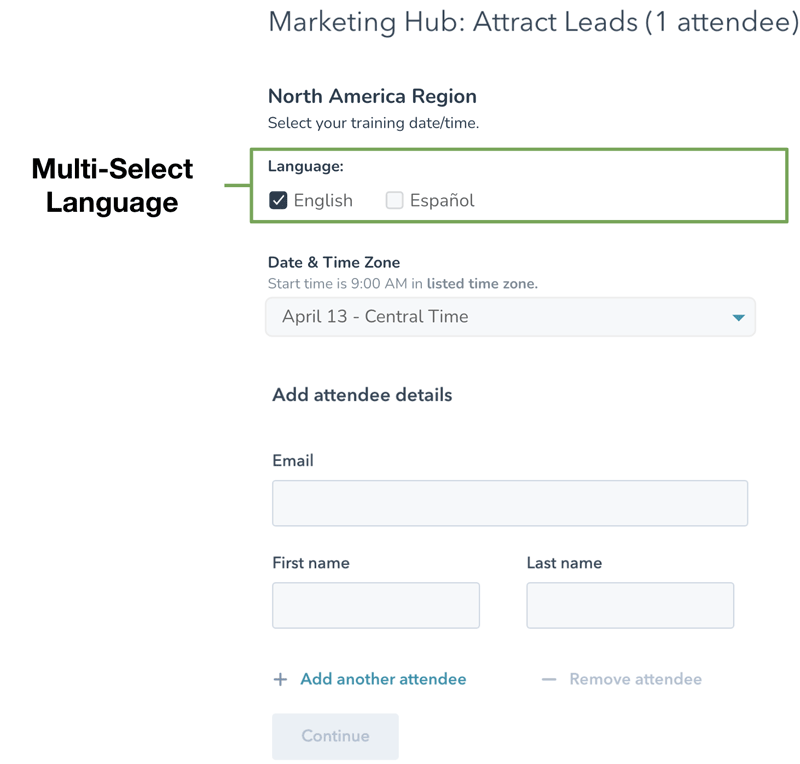Click the North America Region heading
This screenshot has width=800, height=764.
pyautogui.click(x=372, y=97)
